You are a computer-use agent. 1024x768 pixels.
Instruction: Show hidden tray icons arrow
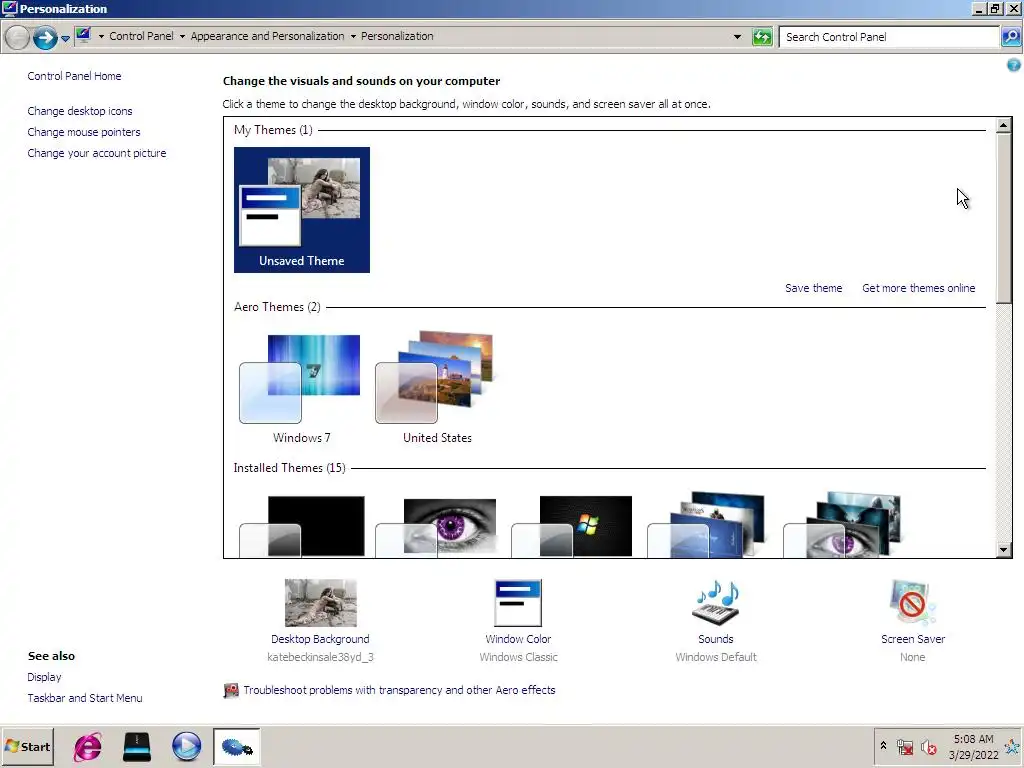click(884, 745)
